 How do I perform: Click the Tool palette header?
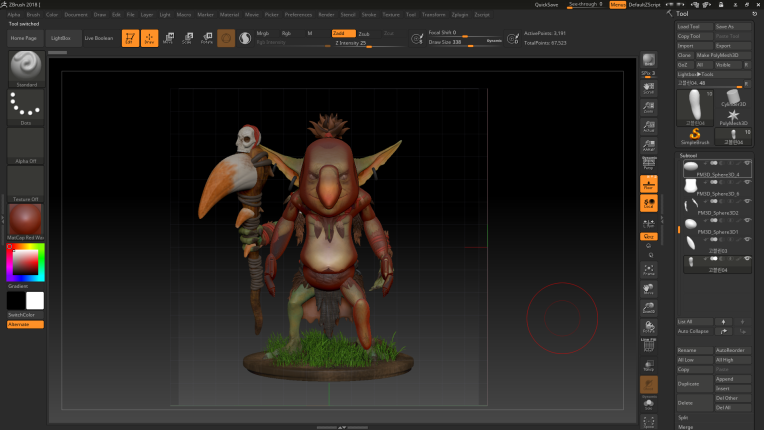point(682,14)
